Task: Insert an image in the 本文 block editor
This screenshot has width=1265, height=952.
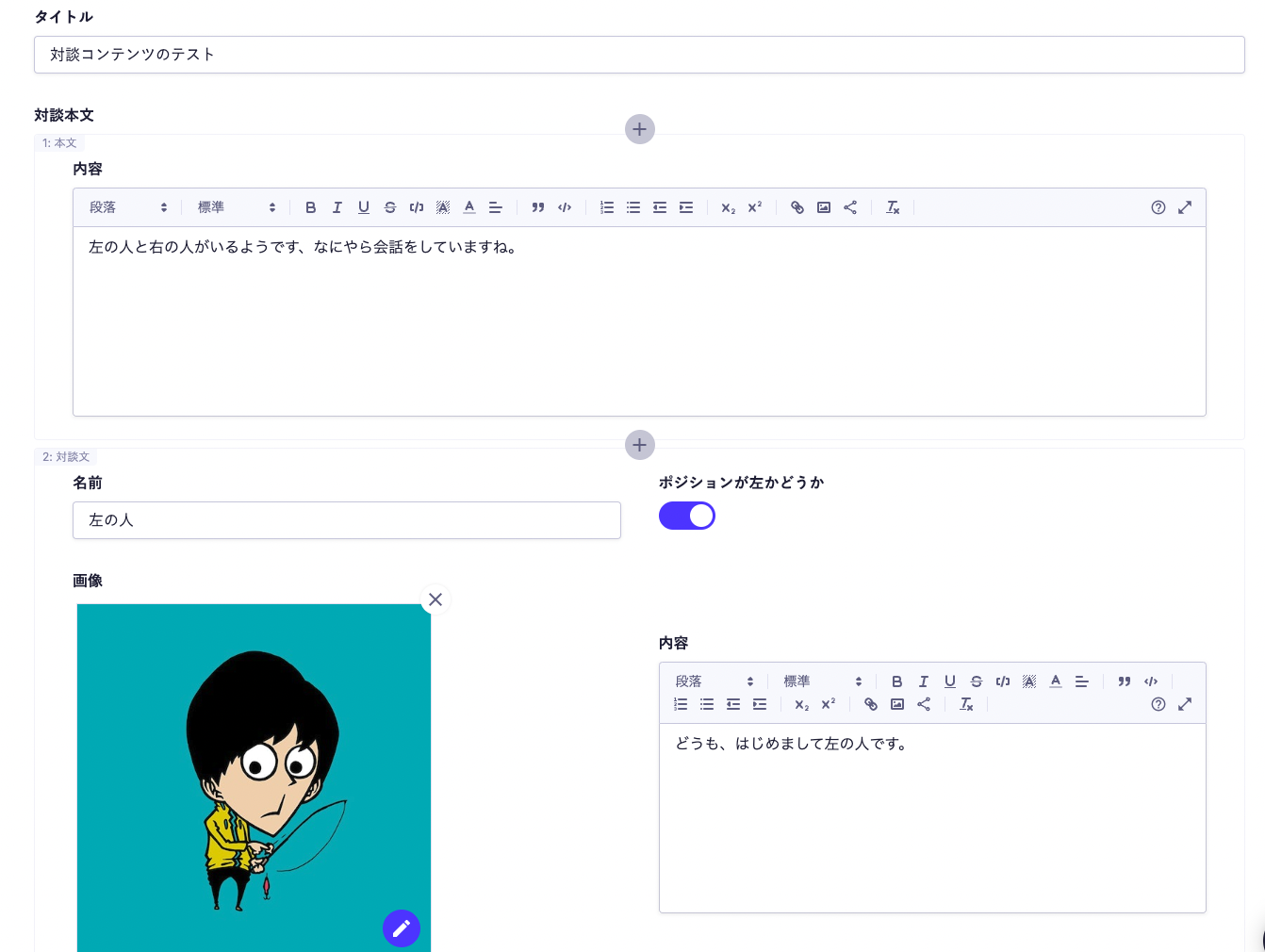Action: click(x=824, y=207)
